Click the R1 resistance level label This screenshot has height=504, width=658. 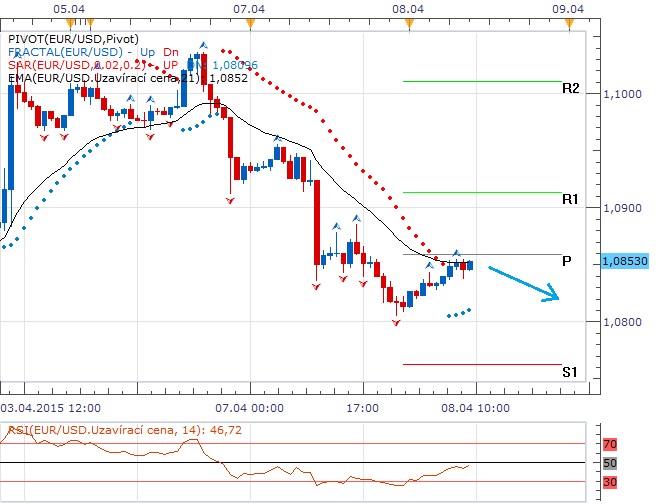click(570, 200)
